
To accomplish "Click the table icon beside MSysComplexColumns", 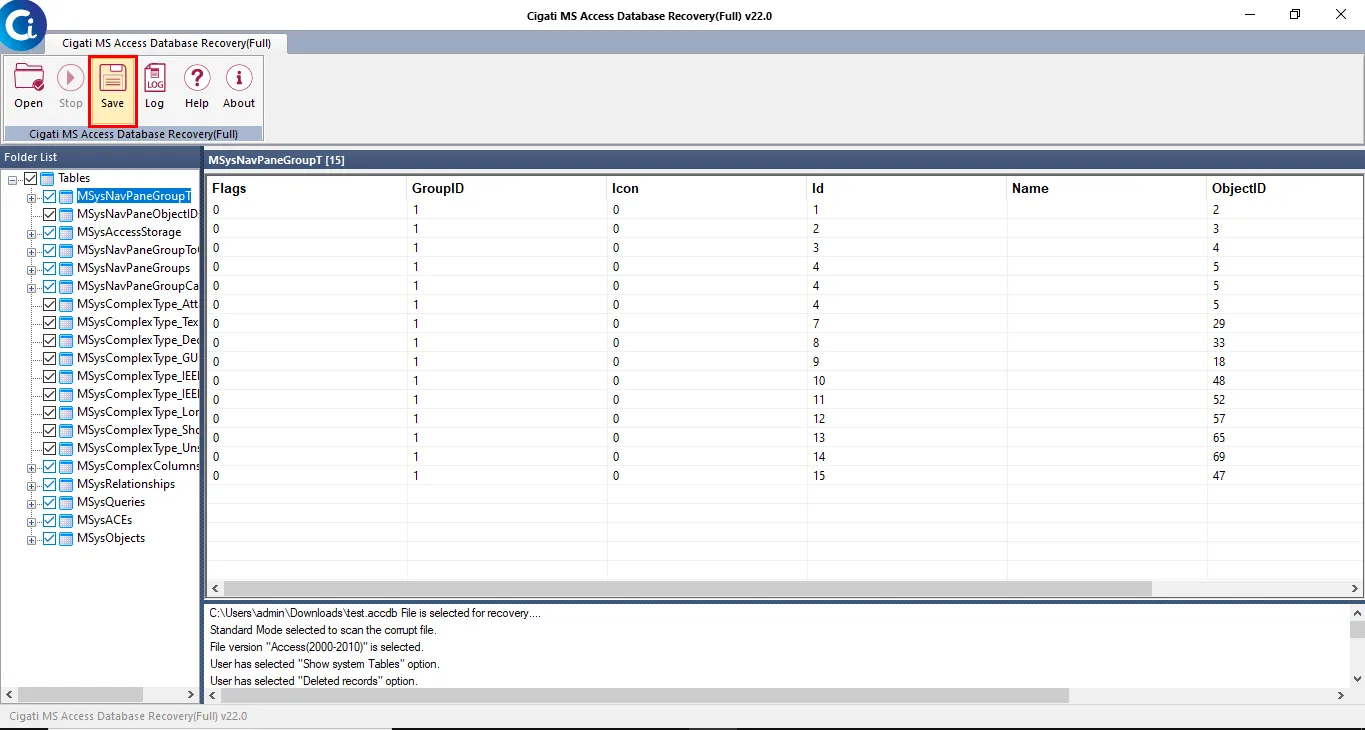I will pos(66,466).
